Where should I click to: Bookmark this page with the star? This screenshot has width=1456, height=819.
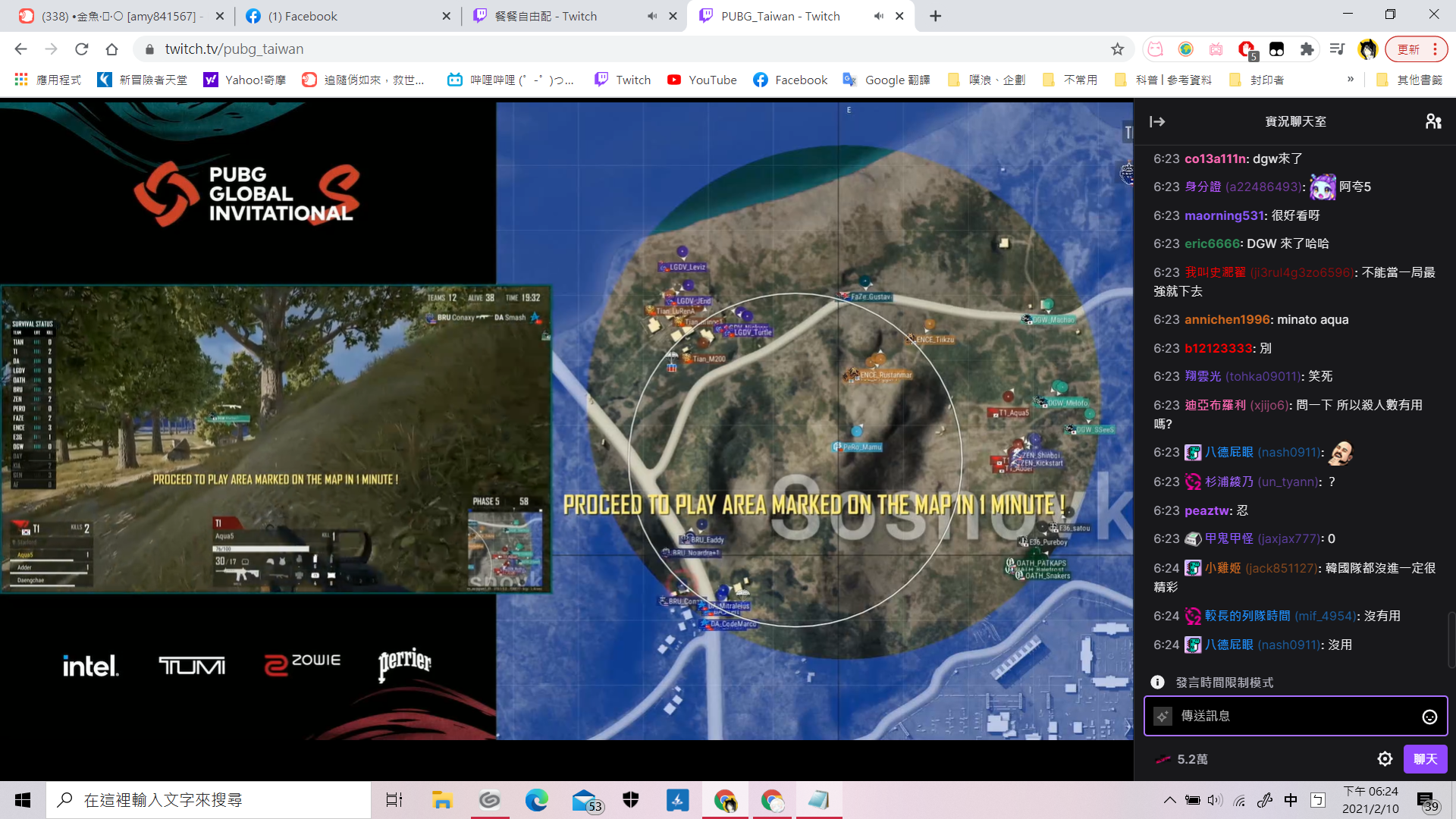click(1117, 49)
